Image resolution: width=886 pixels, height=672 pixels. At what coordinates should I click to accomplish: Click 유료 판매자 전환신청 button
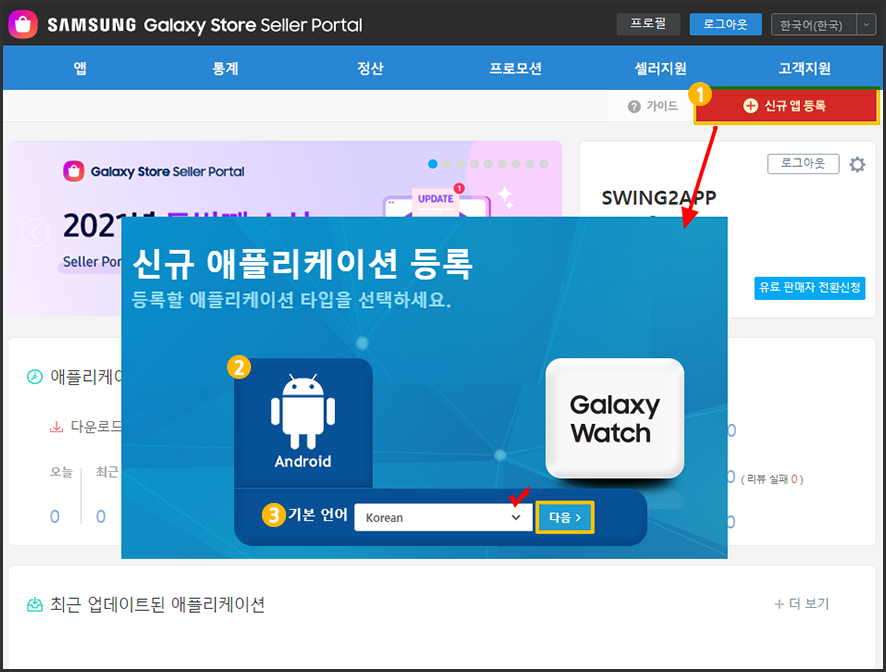click(x=810, y=288)
